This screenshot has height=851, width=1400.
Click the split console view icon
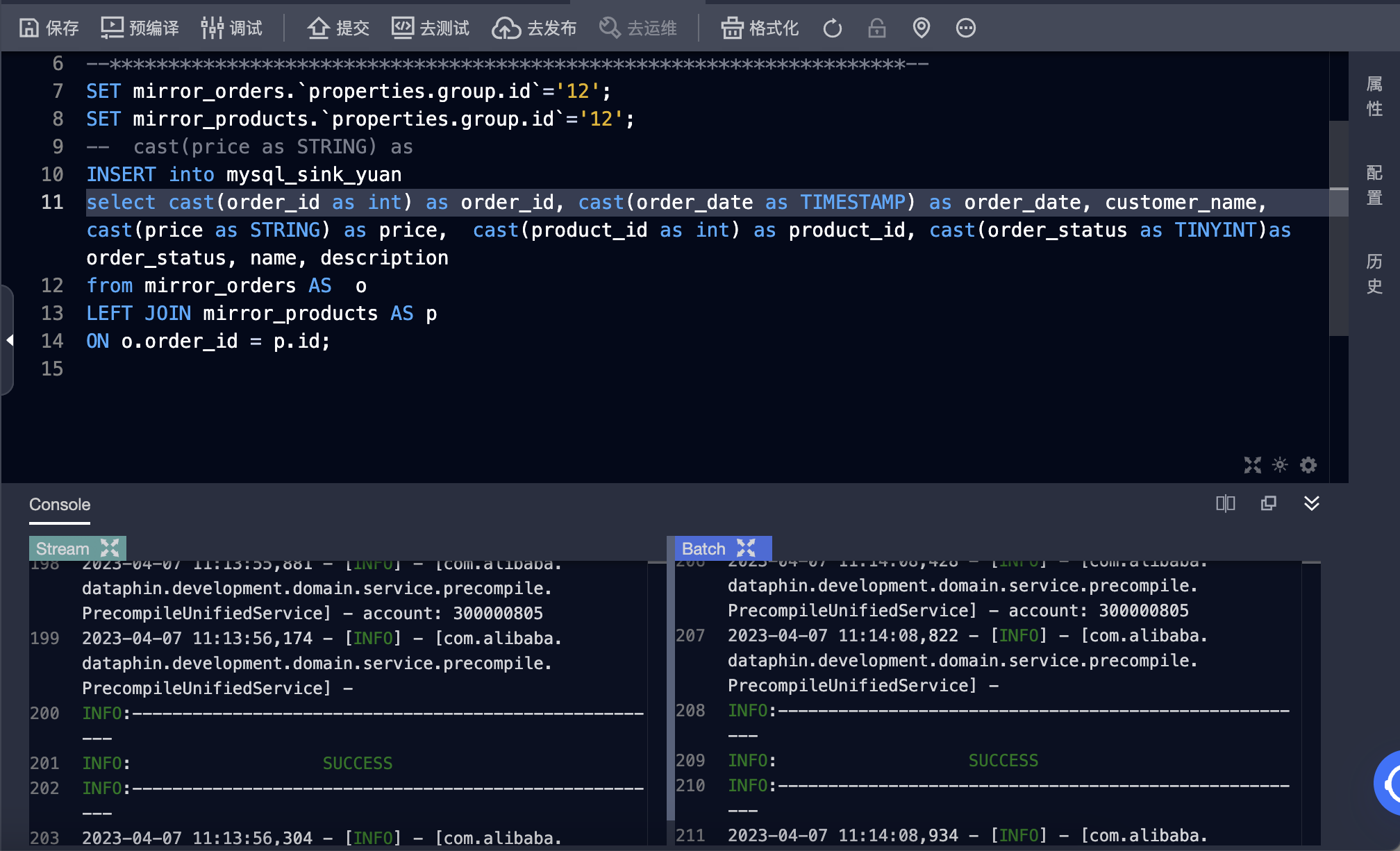pyautogui.click(x=1226, y=503)
